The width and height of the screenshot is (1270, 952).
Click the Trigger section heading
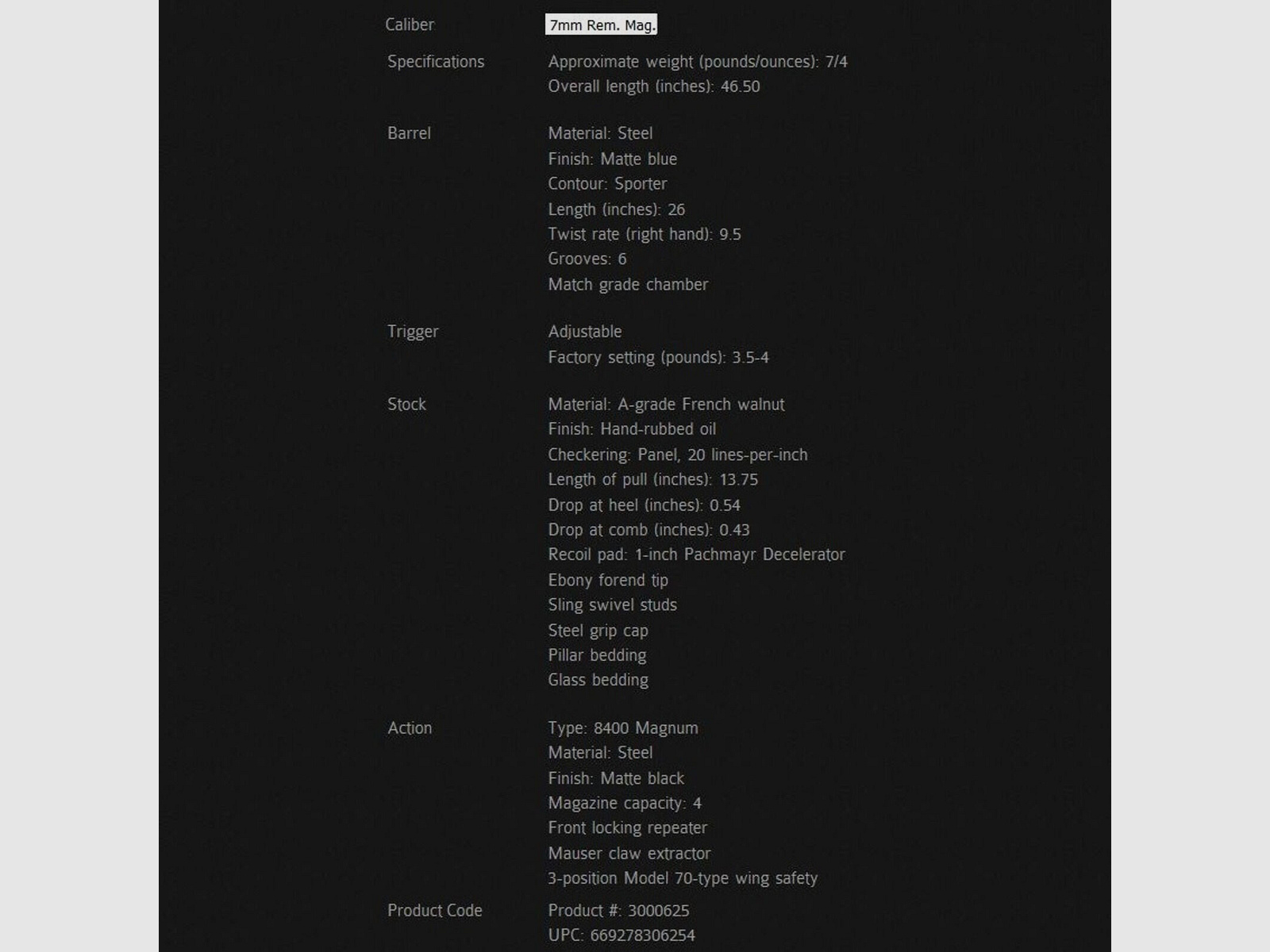coord(413,332)
